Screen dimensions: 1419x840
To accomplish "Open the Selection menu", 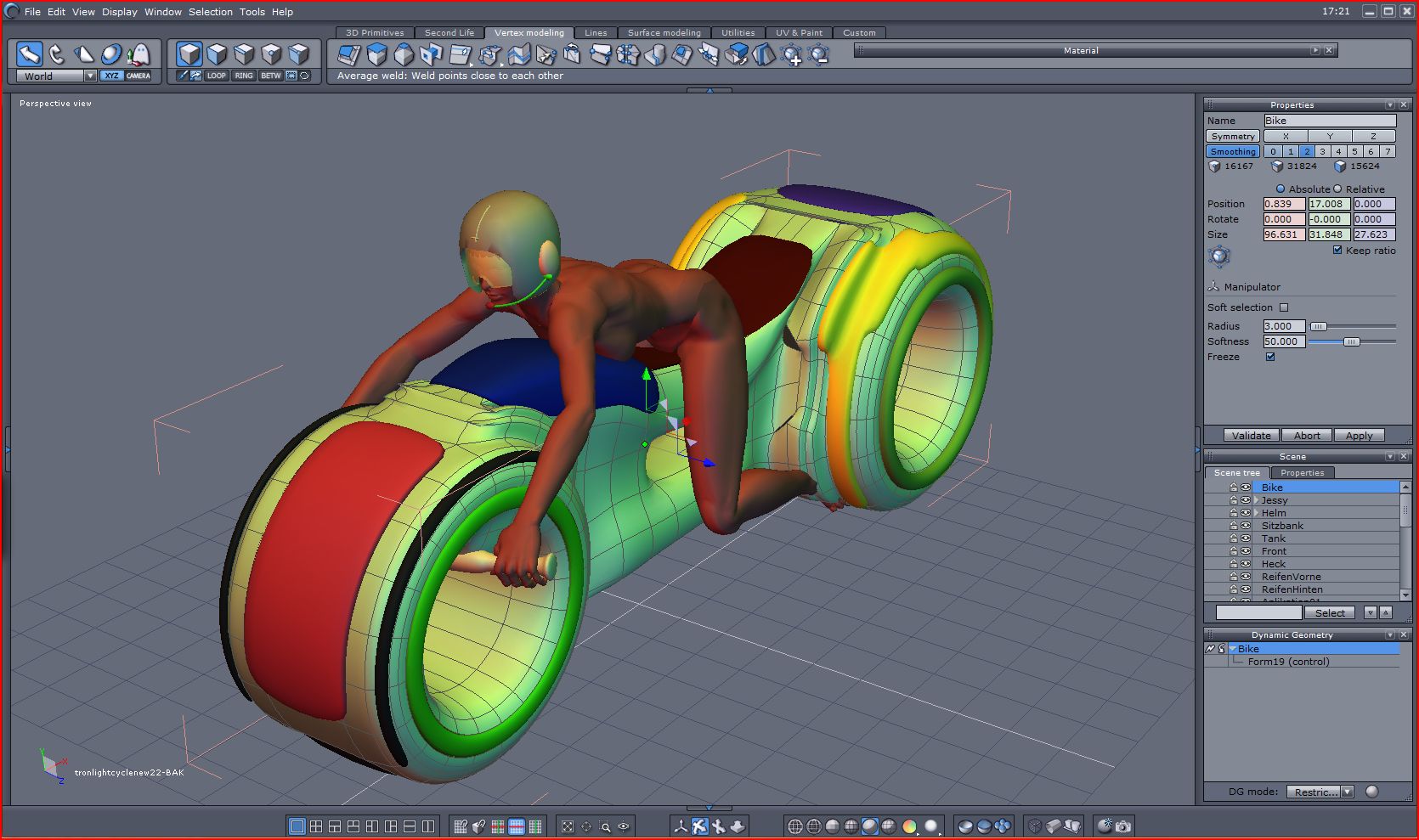I will tap(211, 12).
